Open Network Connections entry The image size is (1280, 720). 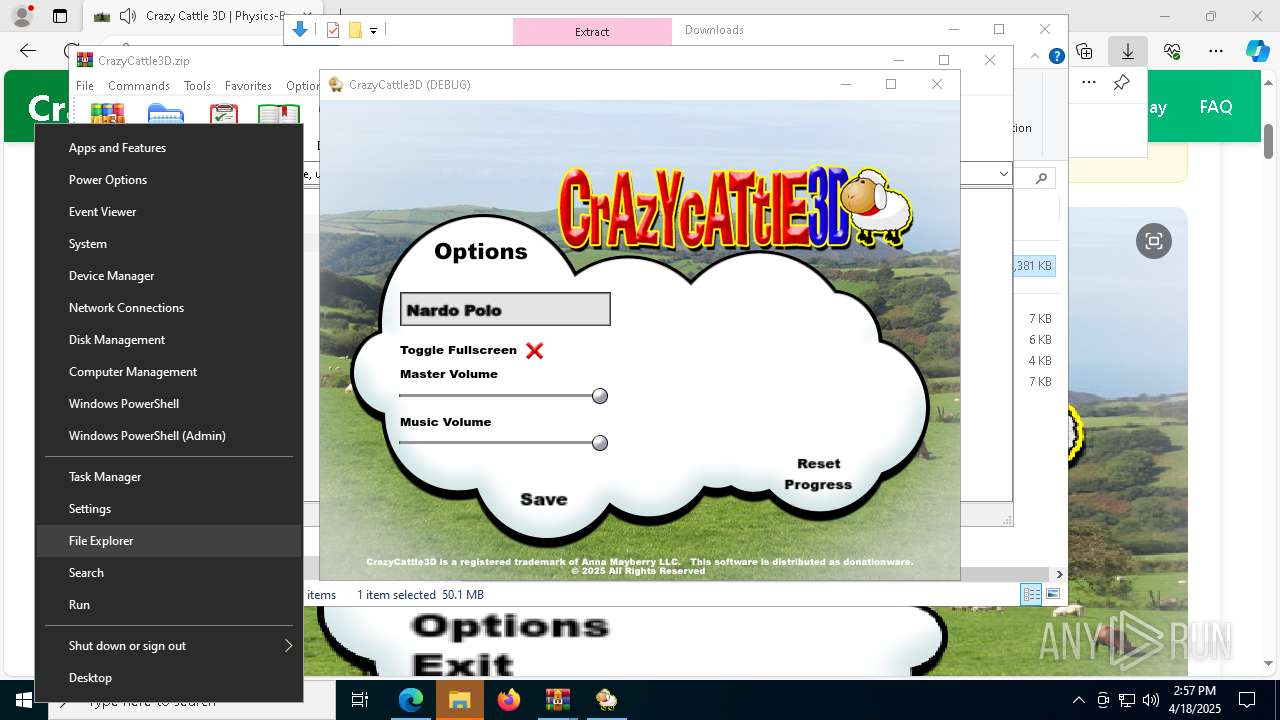click(169, 308)
